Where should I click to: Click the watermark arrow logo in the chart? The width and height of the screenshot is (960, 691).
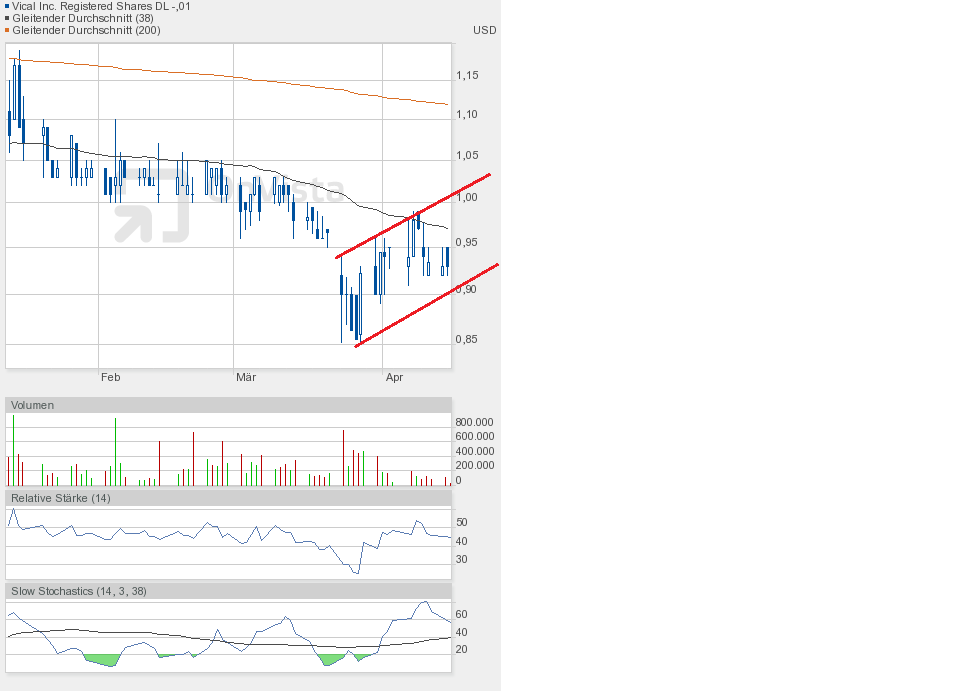click(x=150, y=212)
